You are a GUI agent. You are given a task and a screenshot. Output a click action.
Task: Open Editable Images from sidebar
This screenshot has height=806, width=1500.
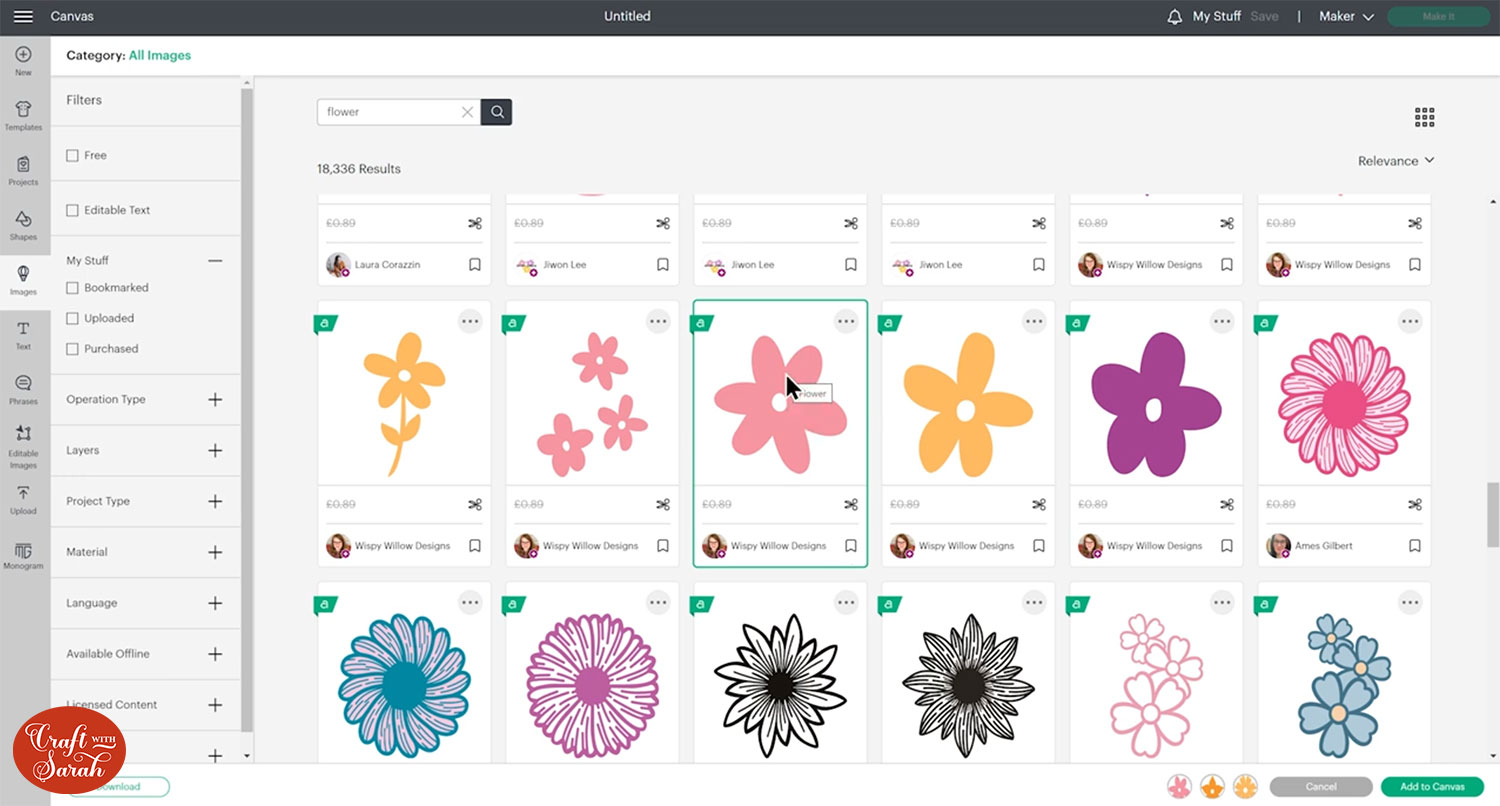[23, 447]
